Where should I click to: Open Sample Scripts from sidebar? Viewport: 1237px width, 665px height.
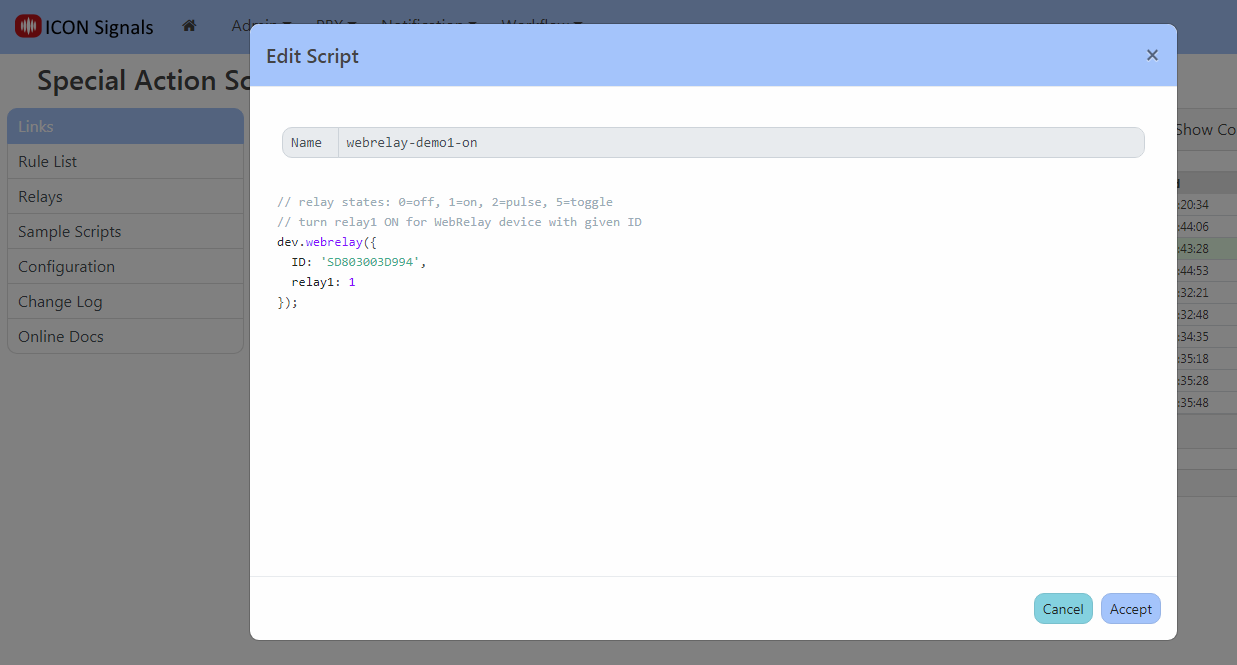point(69,231)
